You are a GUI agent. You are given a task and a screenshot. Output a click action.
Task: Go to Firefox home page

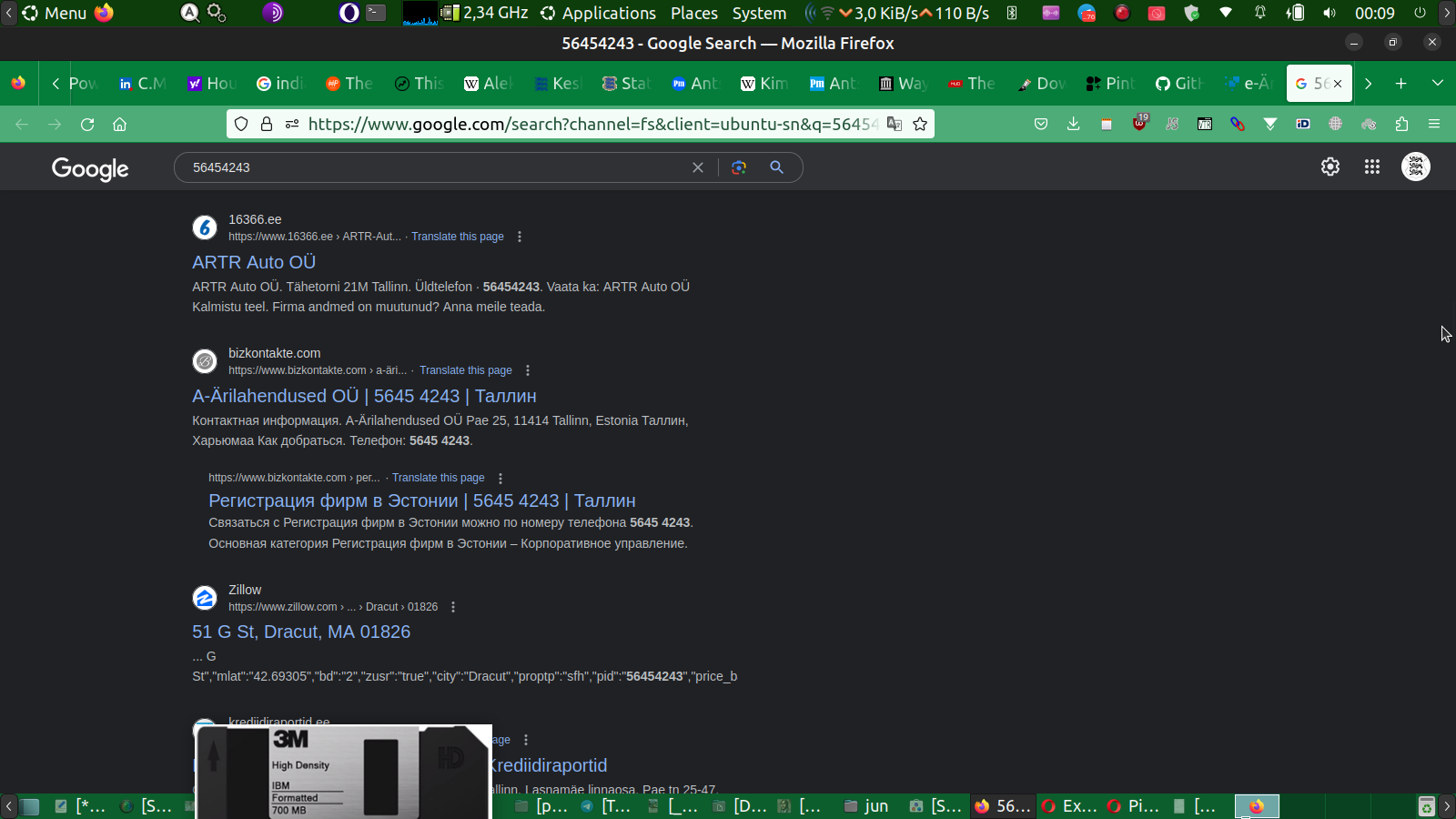point(119,124)
